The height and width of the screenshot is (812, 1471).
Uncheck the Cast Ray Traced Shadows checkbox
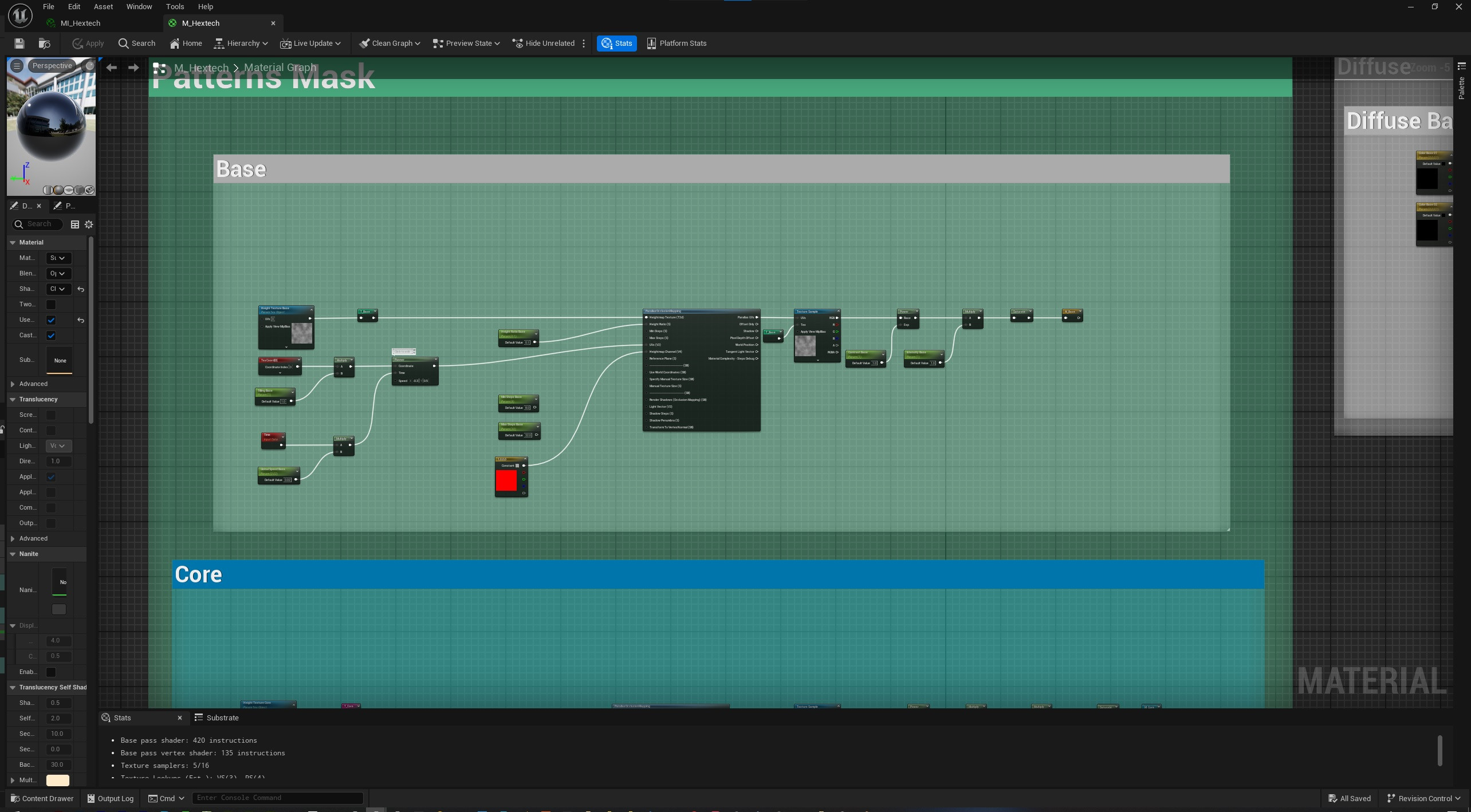tap(51, 336)
